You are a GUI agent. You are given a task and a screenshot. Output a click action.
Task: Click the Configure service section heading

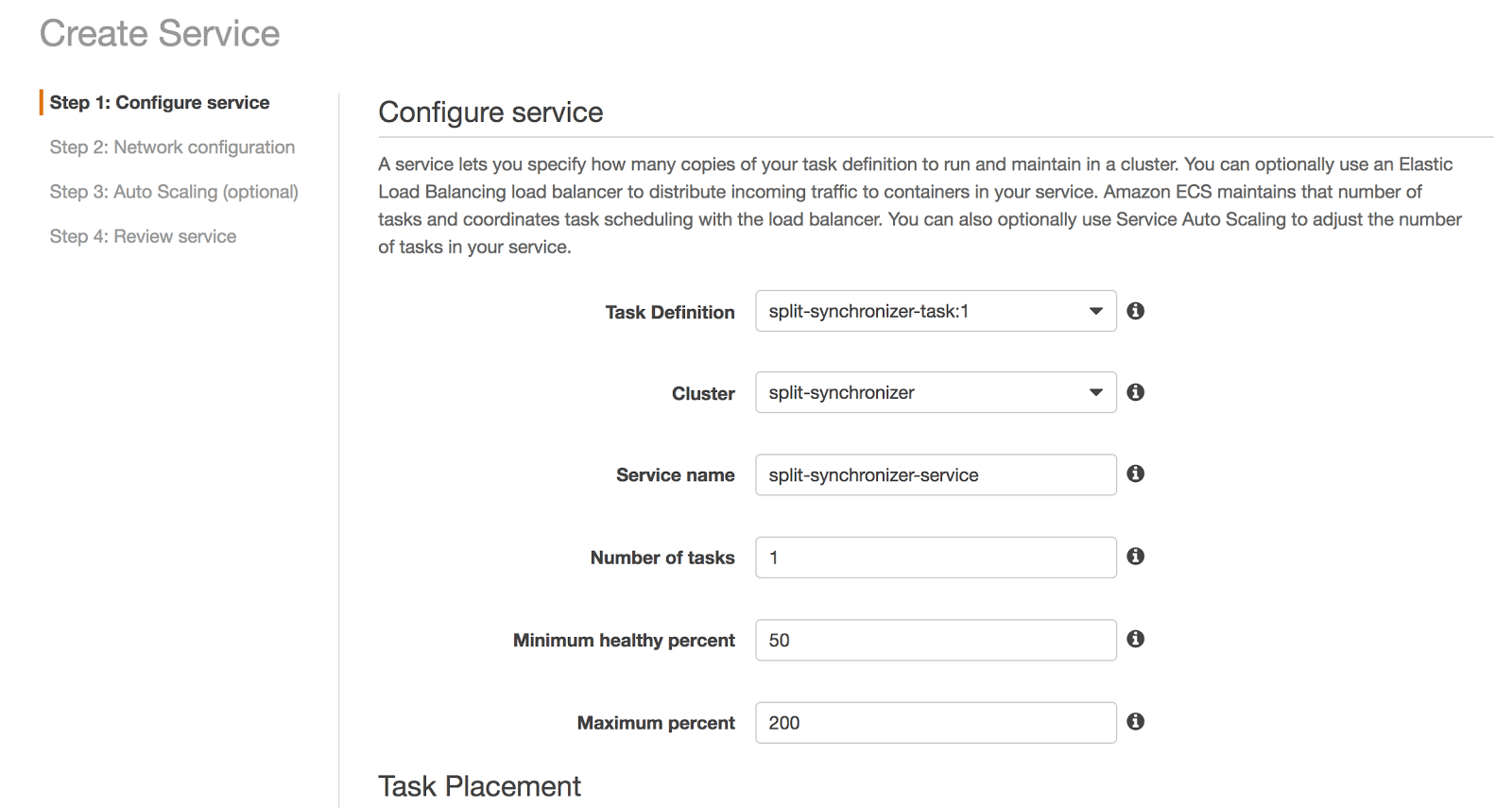pos(490,112)
